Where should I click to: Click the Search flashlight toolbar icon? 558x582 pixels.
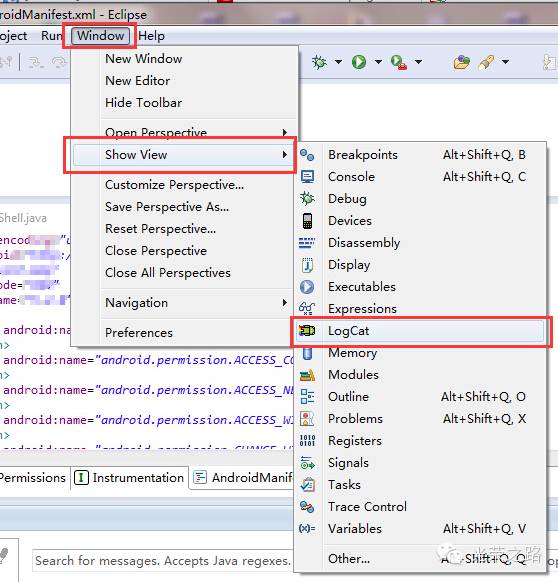tap(486, 62)
